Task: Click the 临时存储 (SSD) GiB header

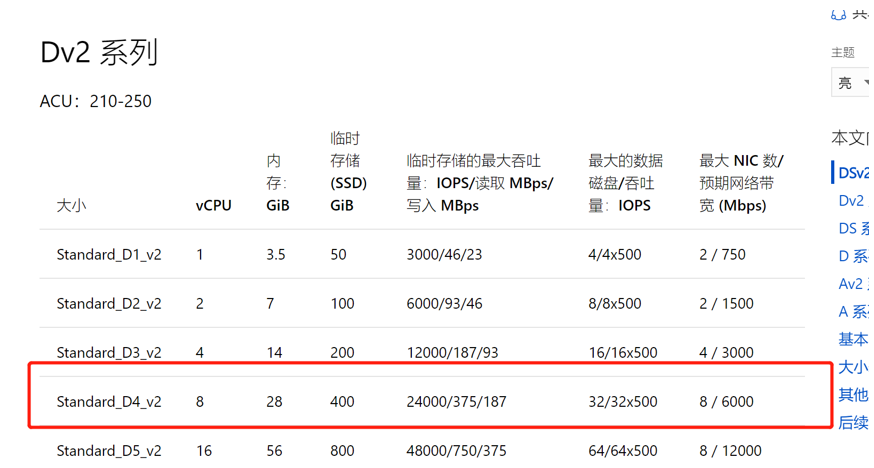Action: click(348, 172)
